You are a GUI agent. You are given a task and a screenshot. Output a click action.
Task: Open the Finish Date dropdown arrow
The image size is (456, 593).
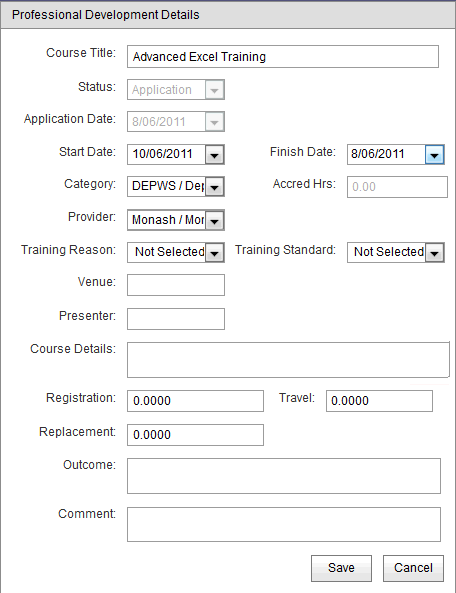[434, 155]
